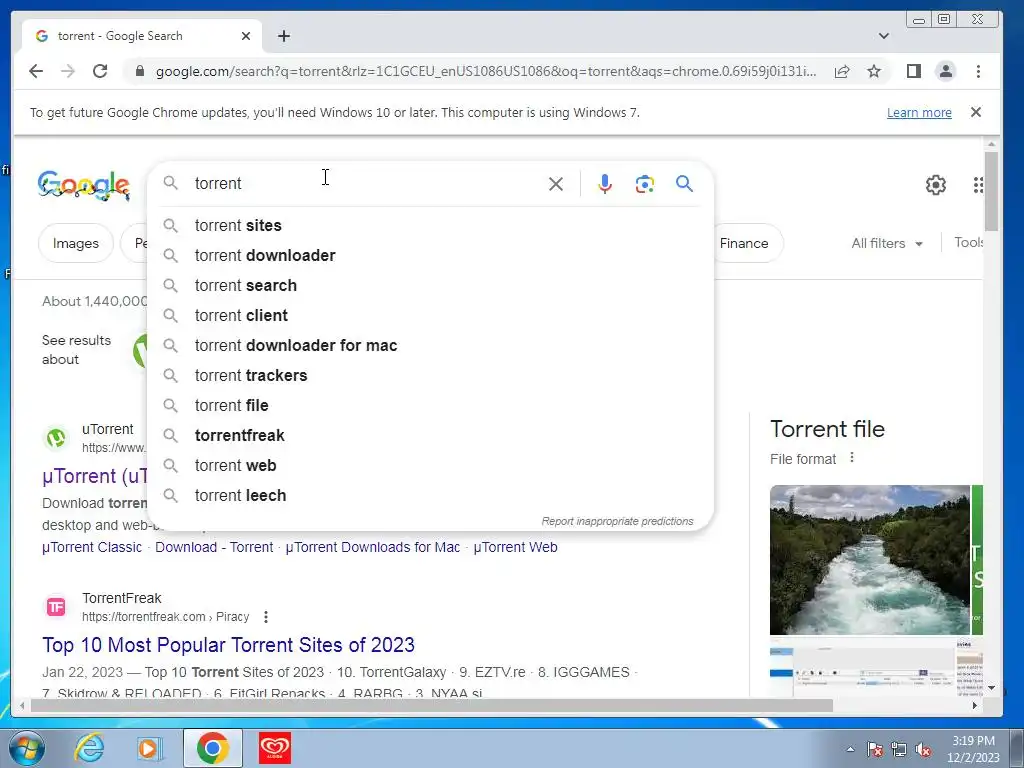Select suggestion torrent downloader
The width and height of the screenshot is (1024, 768).
[x=430, y=255]
